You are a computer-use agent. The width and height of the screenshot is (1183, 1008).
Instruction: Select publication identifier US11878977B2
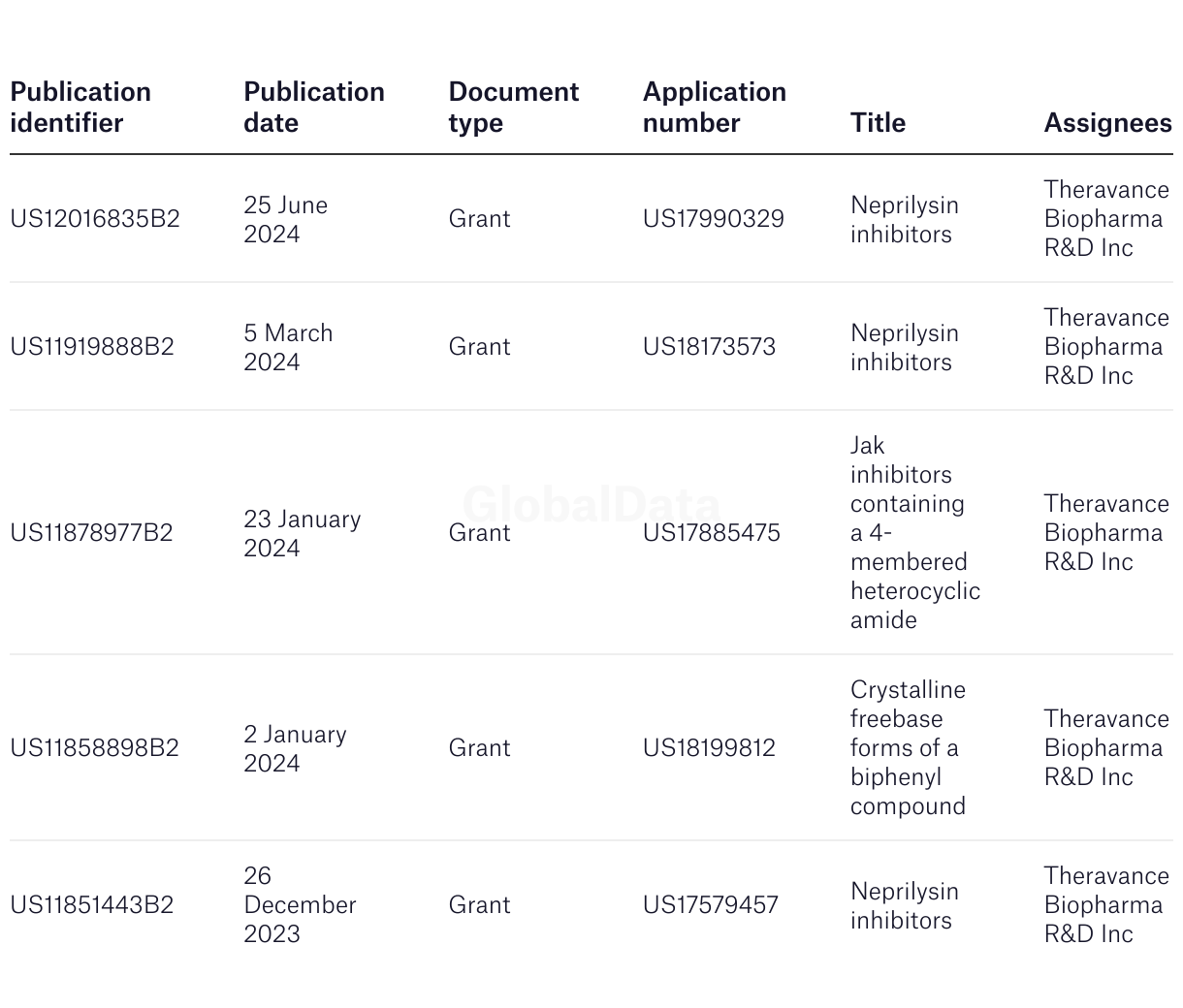[x=91, y=533]
